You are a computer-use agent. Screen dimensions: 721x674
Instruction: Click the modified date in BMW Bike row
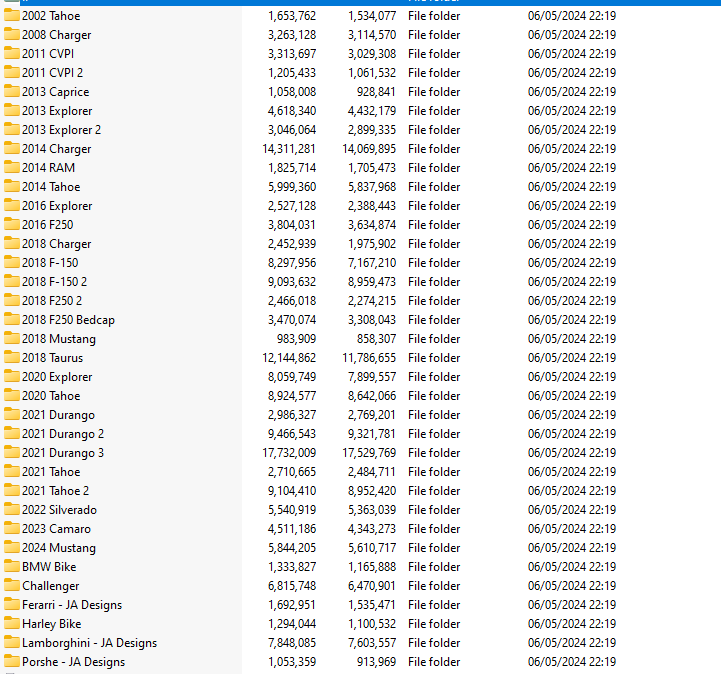(x=572, y=566)
